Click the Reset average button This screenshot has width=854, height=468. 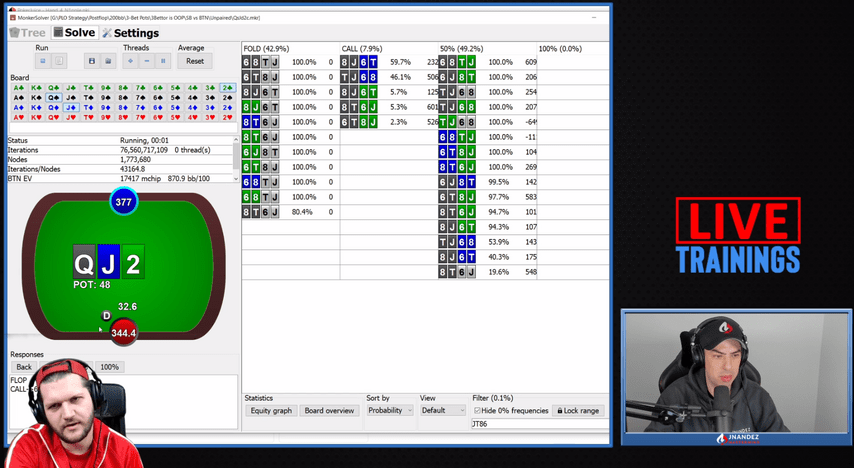pyautogui.click(x=195, y=61)
